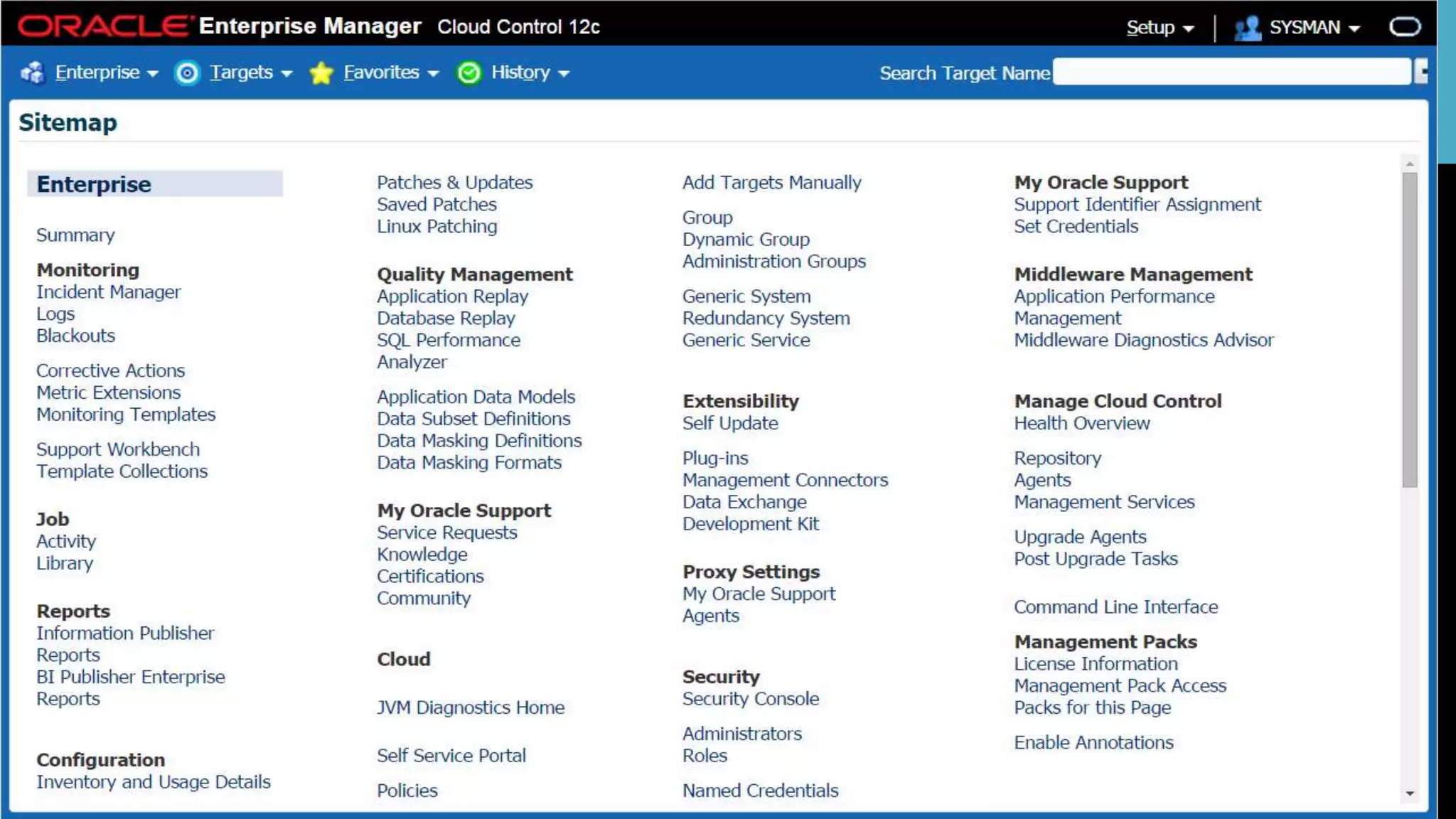The height and width of the screenshot is (819, 1456).
Task: Click the Targets bullseye icon
Action: point(188,73)
